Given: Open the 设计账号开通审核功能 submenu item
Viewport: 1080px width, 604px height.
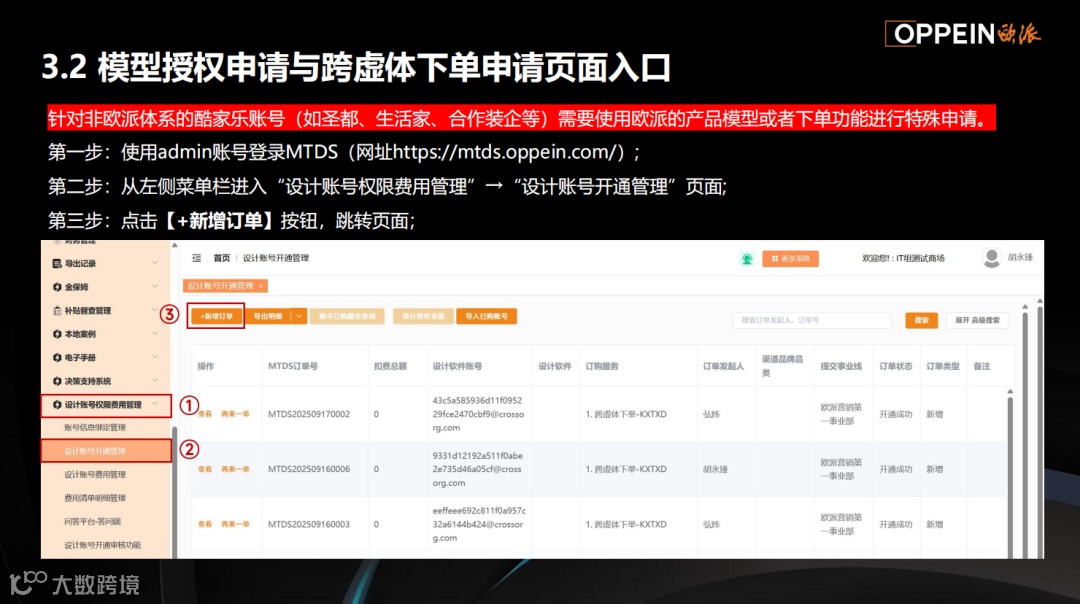Looking at the screenshot, I should (x=103, y=545).
